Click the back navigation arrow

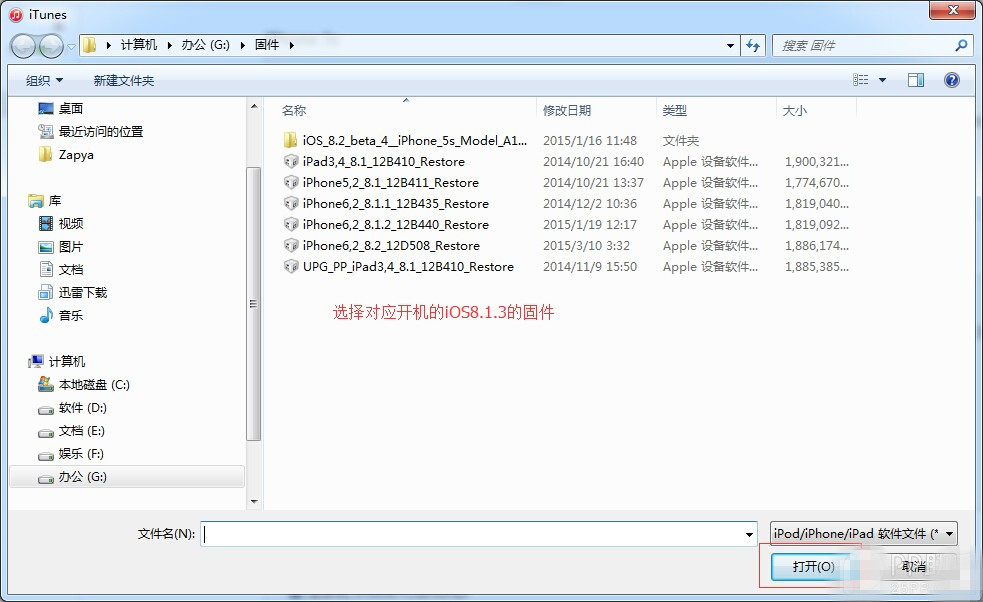(x=22, y=46)
